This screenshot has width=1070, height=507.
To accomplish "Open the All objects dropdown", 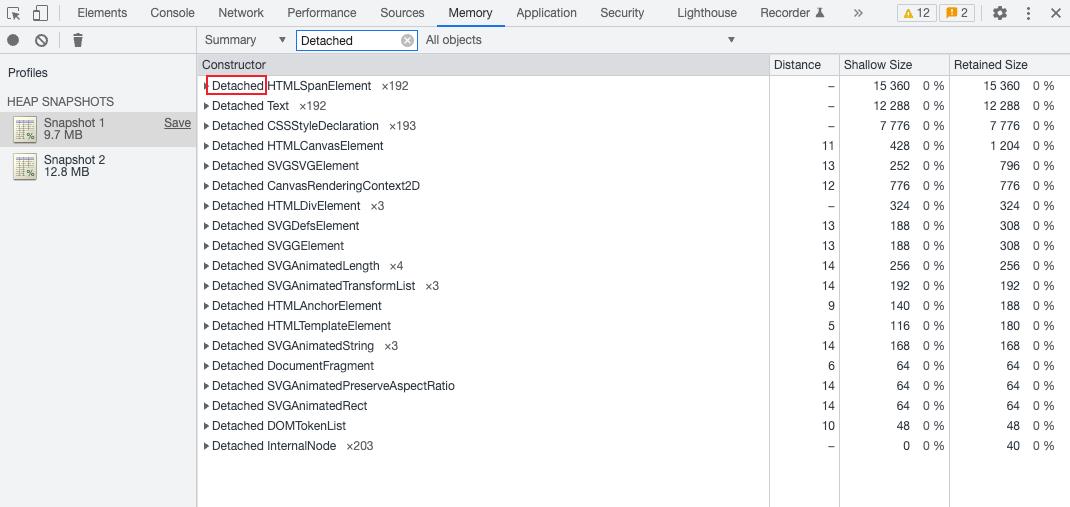I will coord(580,40).
